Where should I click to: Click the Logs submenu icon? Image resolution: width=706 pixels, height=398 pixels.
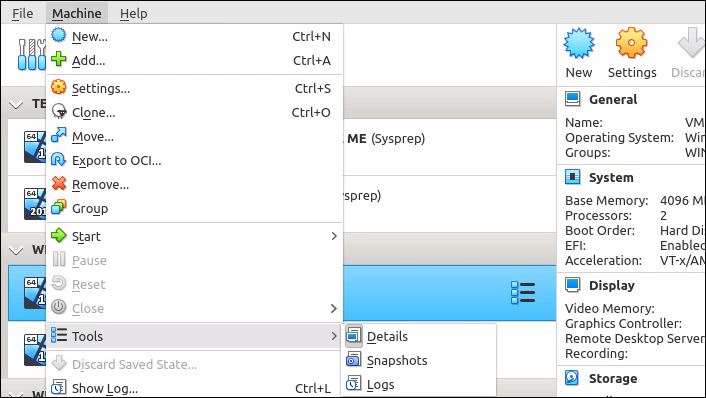(353, 384)
